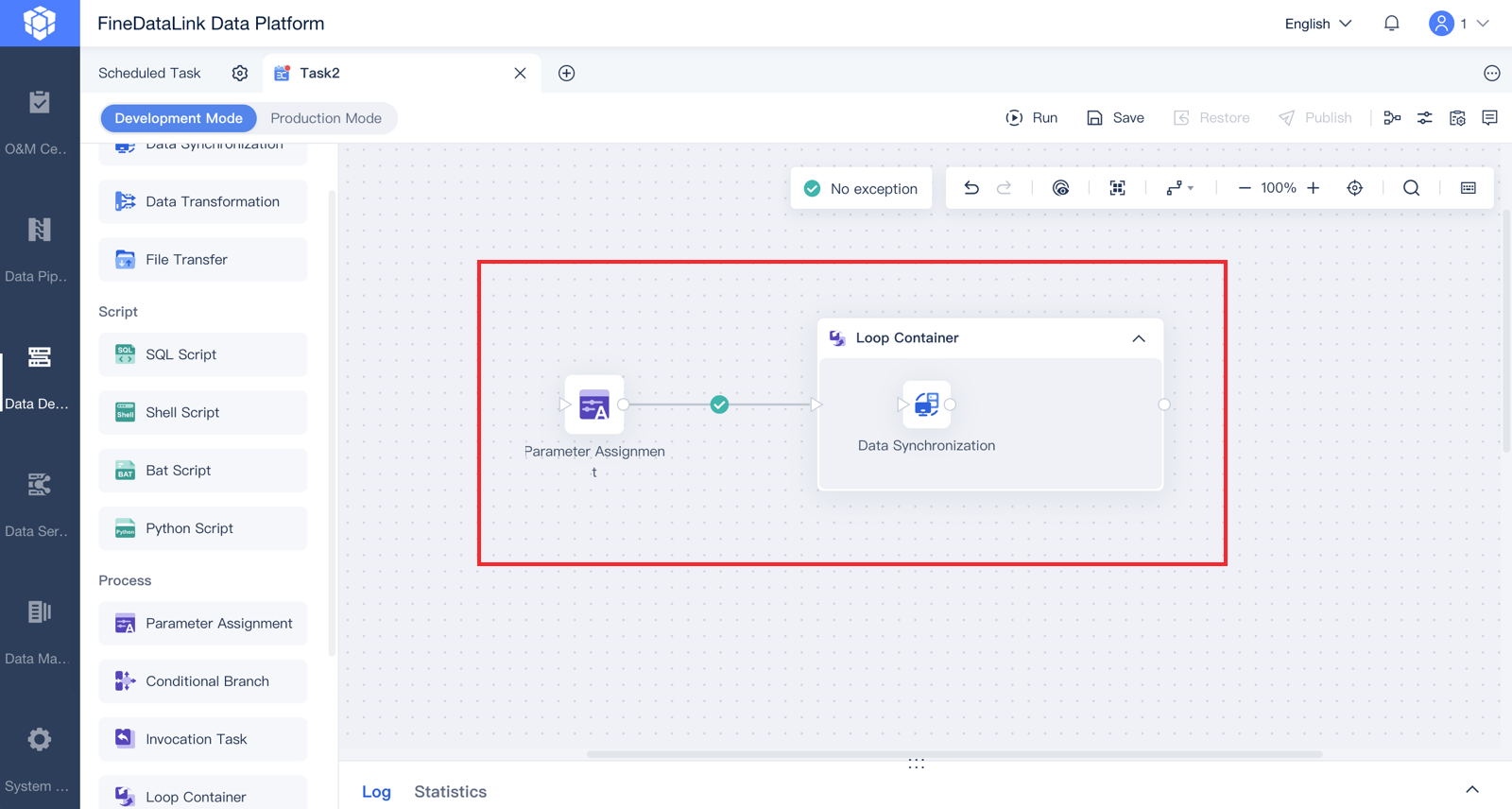1512x809 pixels.
Task: Click the node palette vertical scrollbar
Action: [332, 422]
